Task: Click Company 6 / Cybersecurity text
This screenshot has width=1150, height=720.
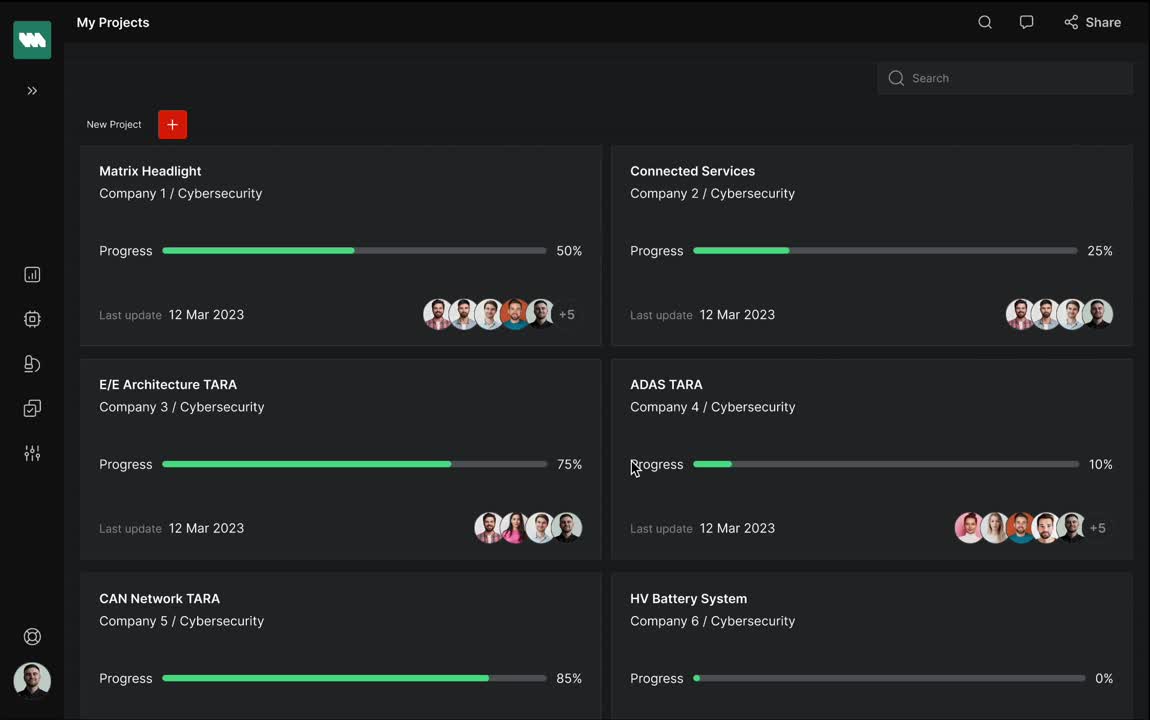Action: click(x=712, y=621)
